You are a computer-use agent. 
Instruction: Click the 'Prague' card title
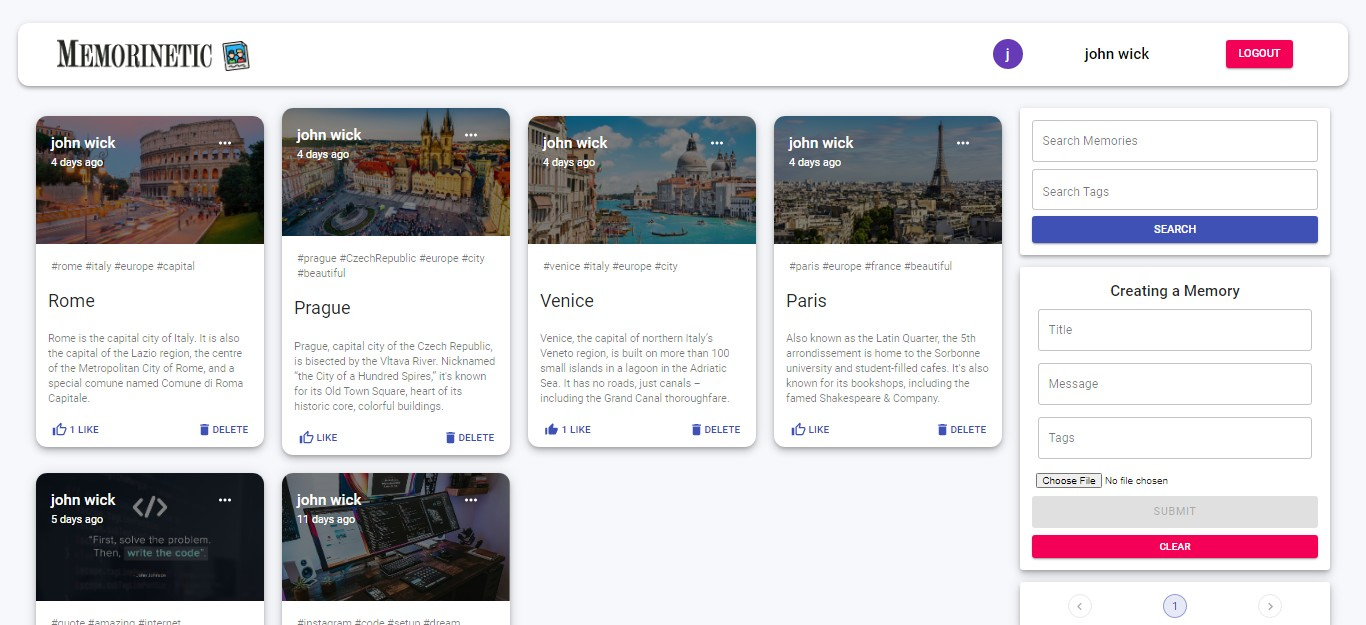[x=322, y=308]
